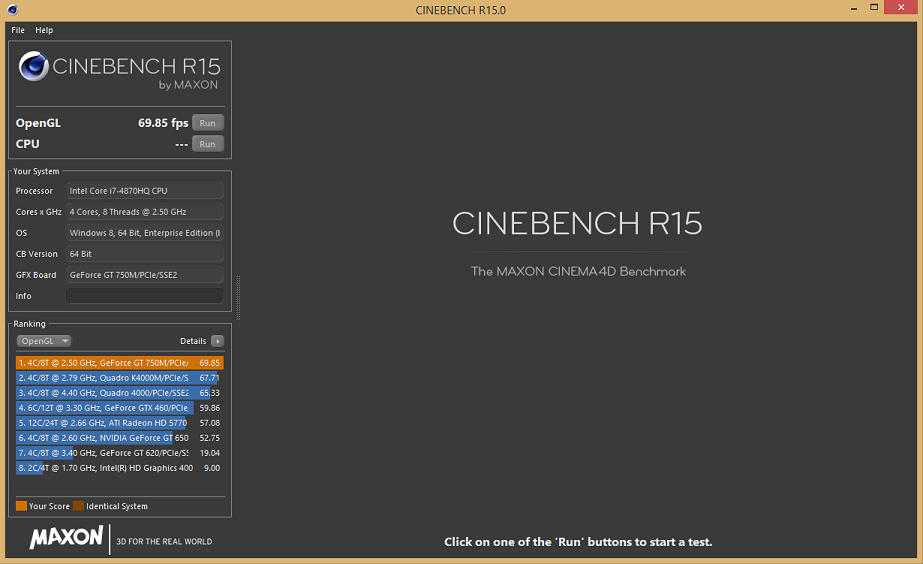
Task: Select ranking entry 5 ATI Radeon HD 5770
Action: point(119,423)
